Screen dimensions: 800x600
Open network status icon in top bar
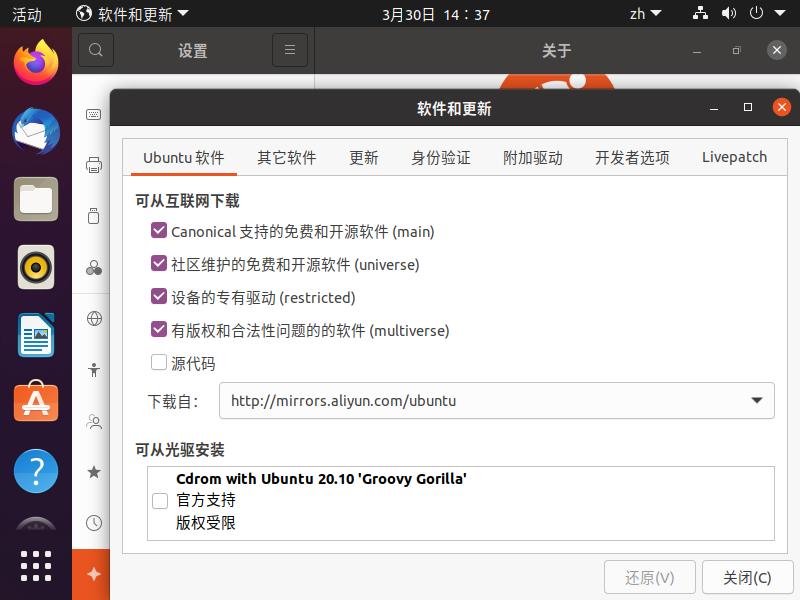700,13
